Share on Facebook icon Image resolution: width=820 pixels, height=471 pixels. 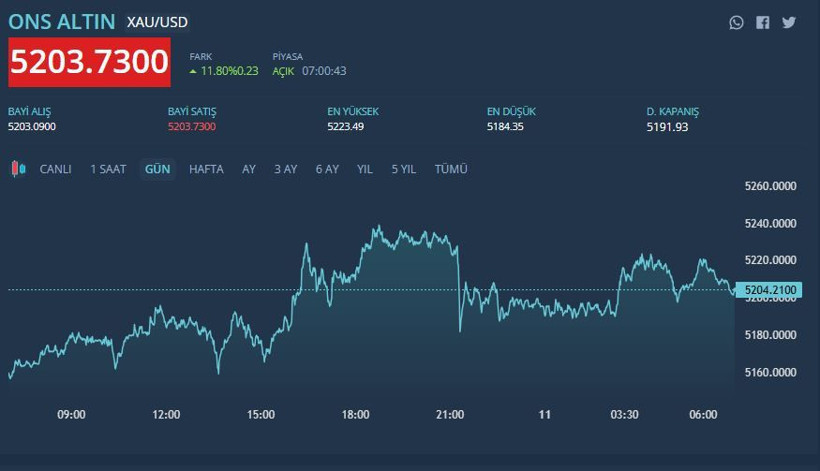[x=763, y=22]
